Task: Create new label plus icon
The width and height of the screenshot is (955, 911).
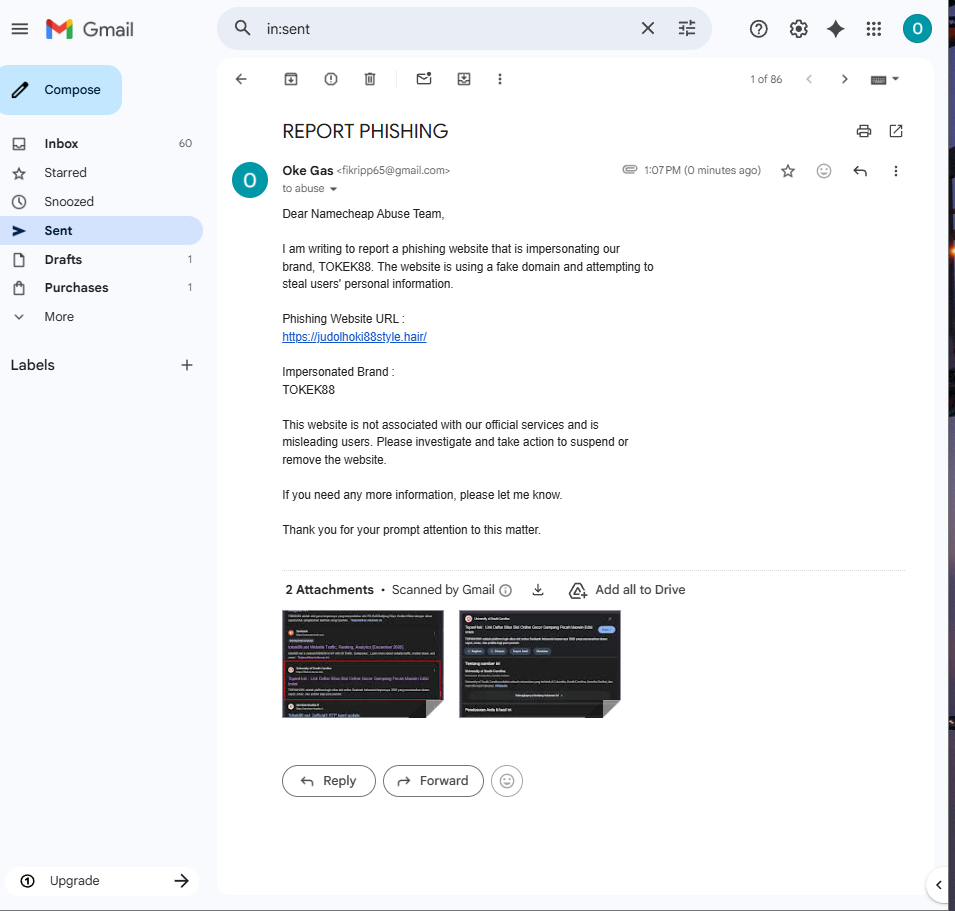Action: (x=187, y=365)
